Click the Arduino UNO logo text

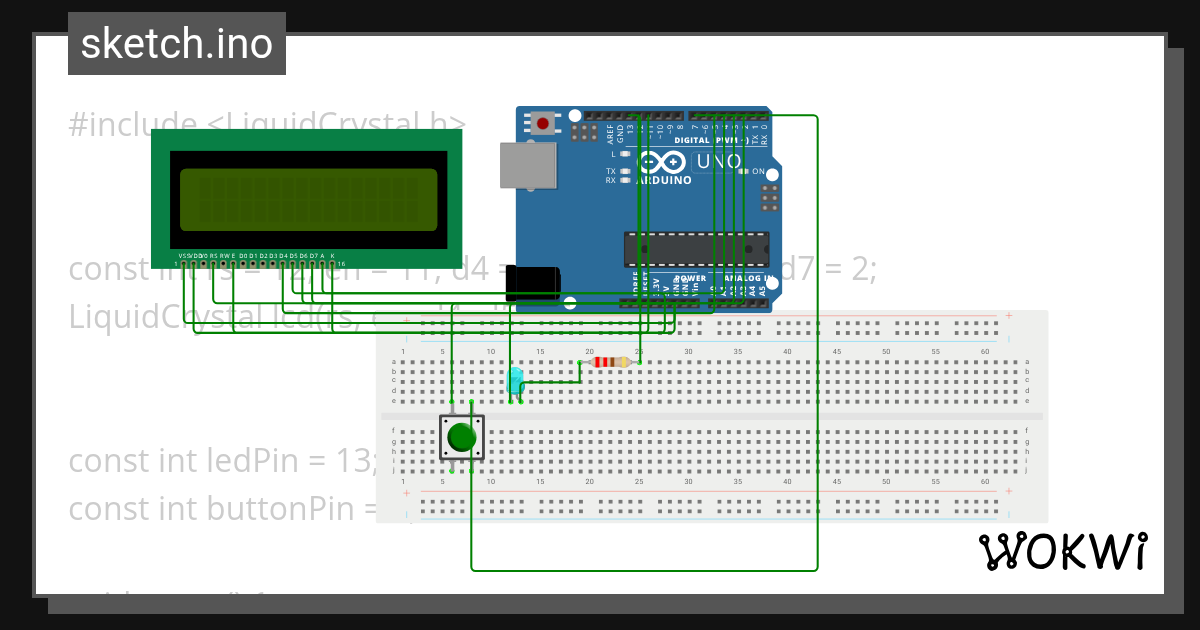pyautogui.click(x=719, y=161)
